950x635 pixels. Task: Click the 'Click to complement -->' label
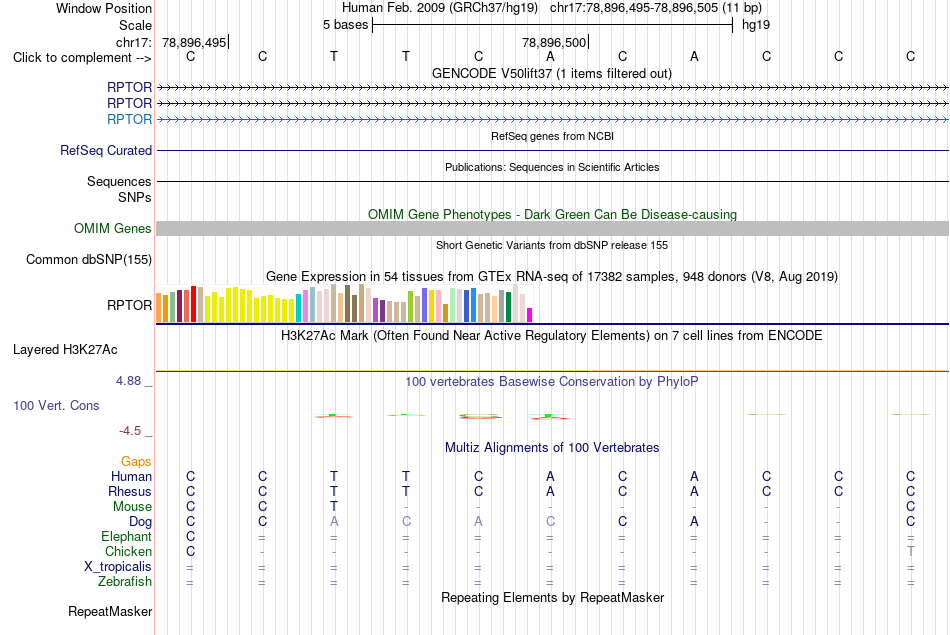click(x=82, y=58)
